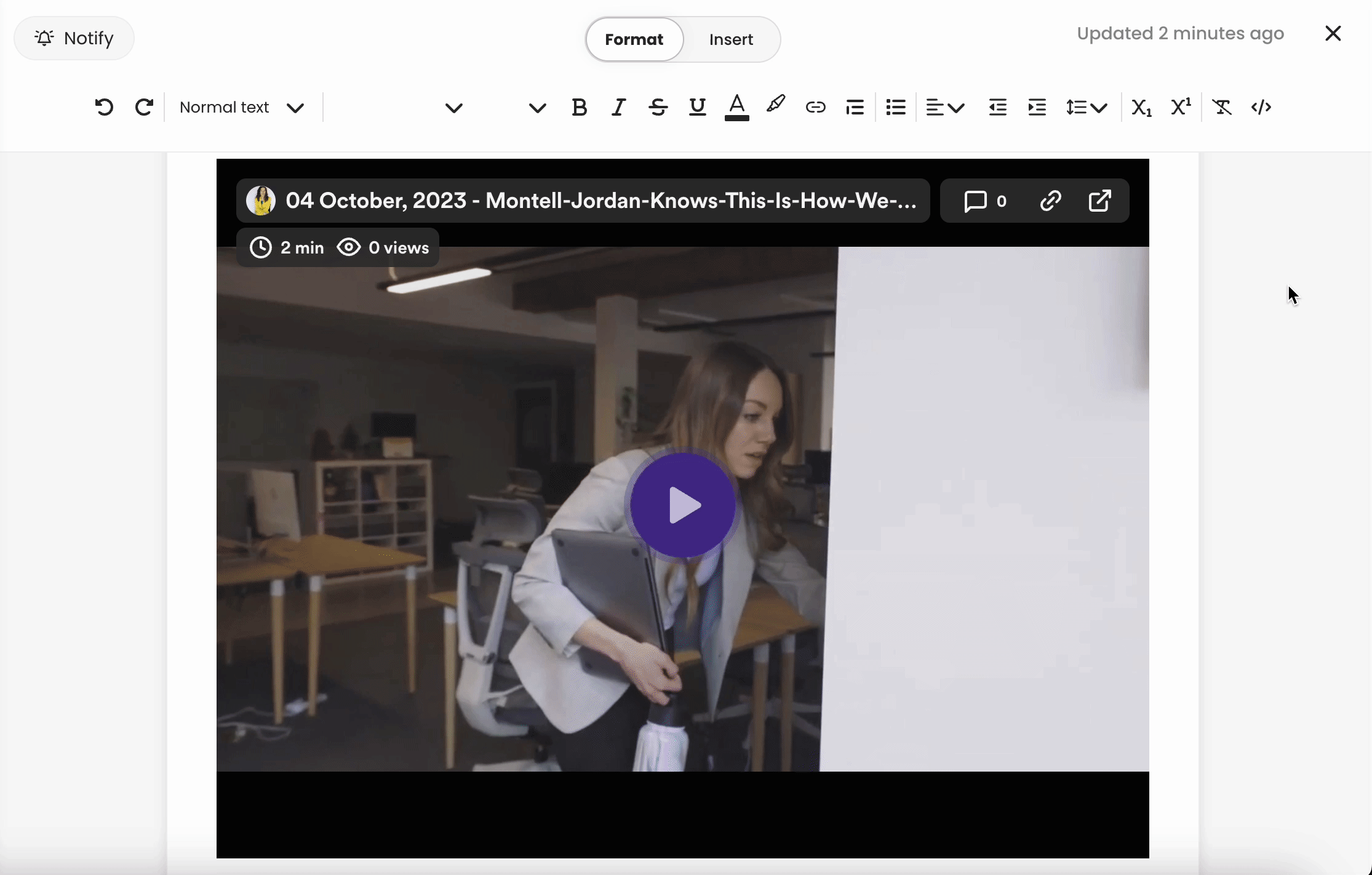This screenshot has height=875, width=1372.
Task: Expand the line spacing dropdown
Action: 1087,107
